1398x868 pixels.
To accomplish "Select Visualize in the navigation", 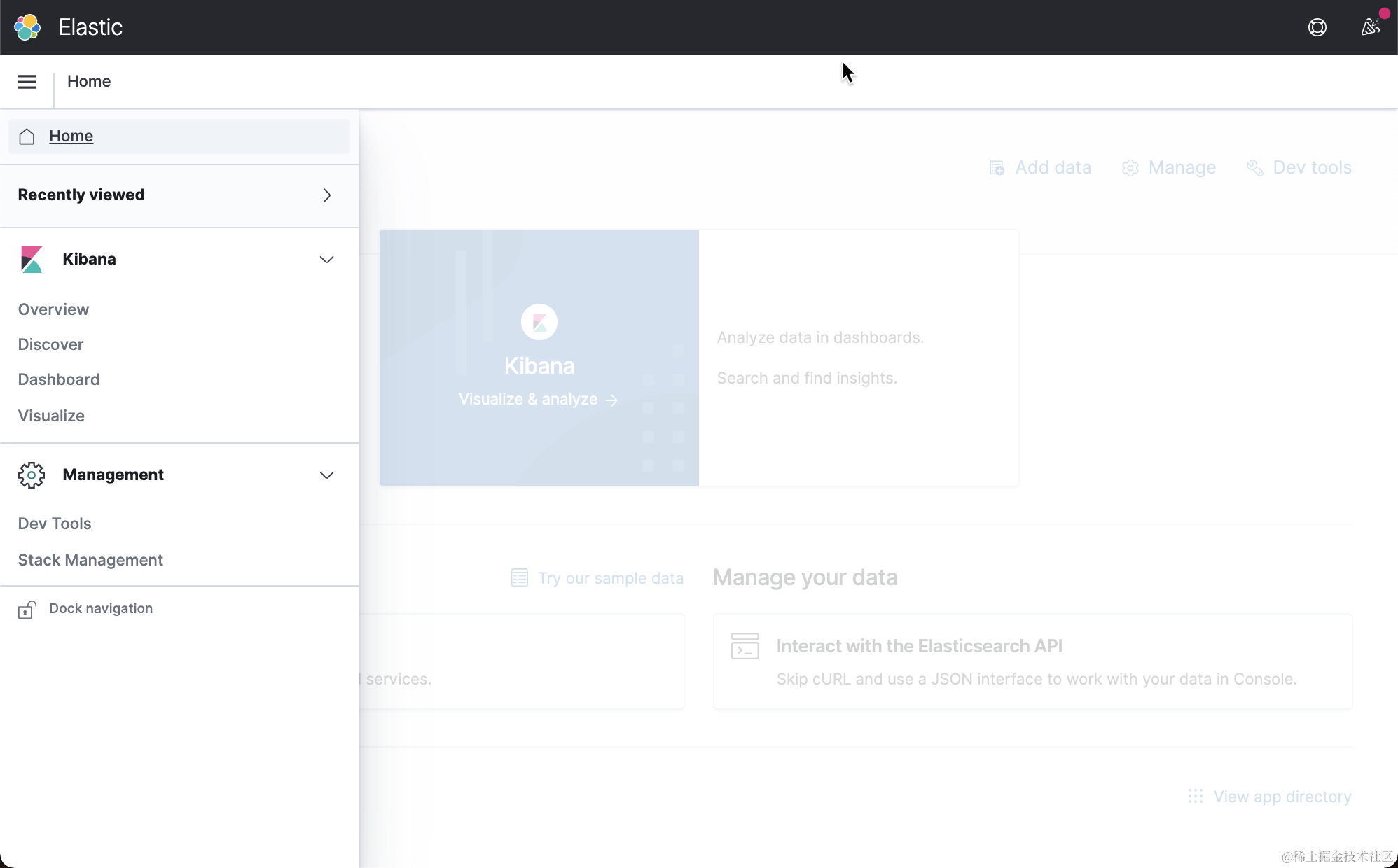I will 51,416.
